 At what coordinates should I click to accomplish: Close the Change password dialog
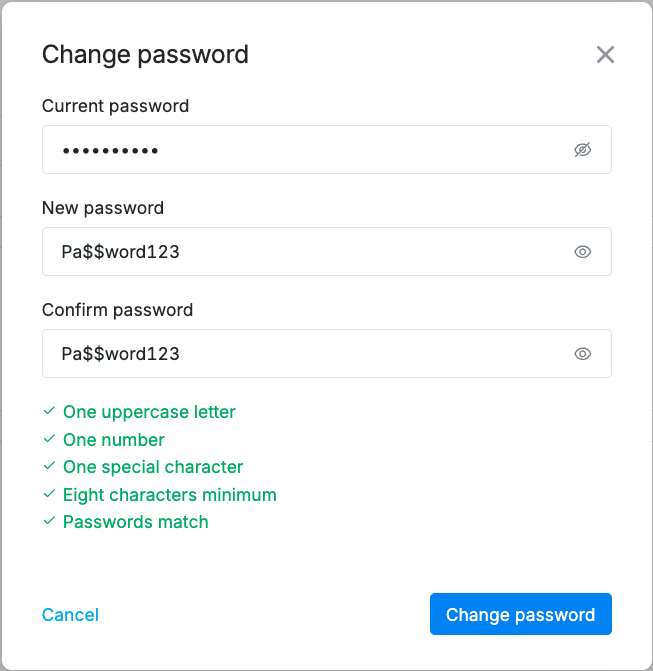click(x=605, y=55)
